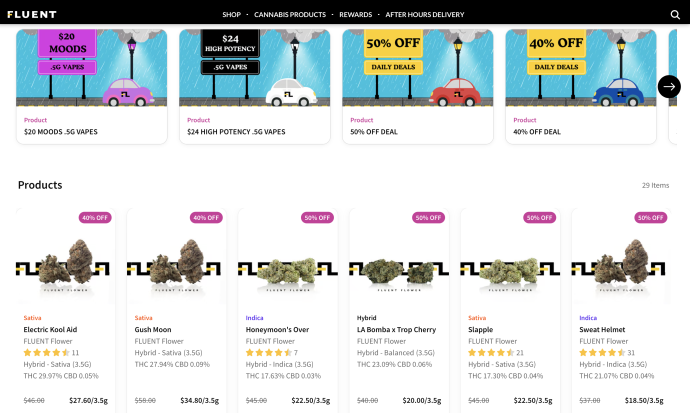
Task: Open the $24 High Potency vapes banner
Action: (255, 68)
